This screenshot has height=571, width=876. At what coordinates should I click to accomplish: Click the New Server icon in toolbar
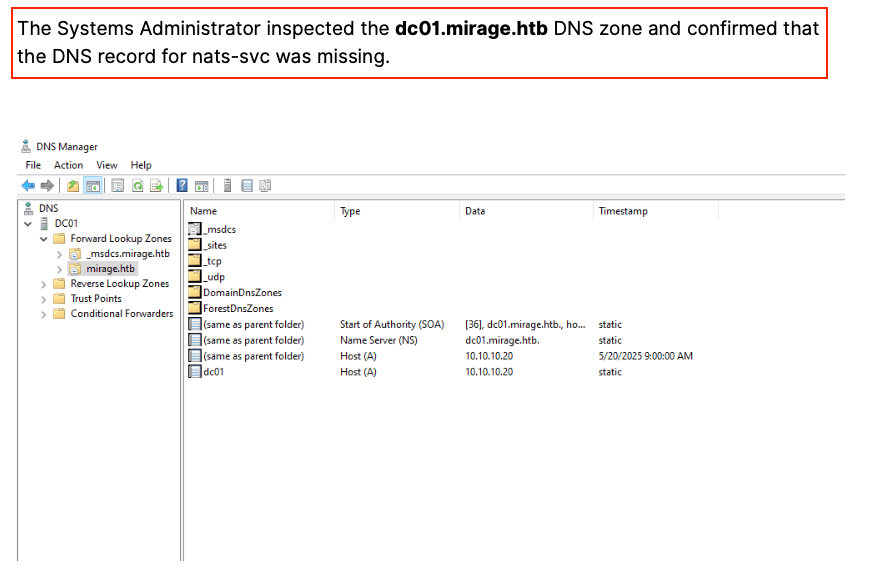228,185
